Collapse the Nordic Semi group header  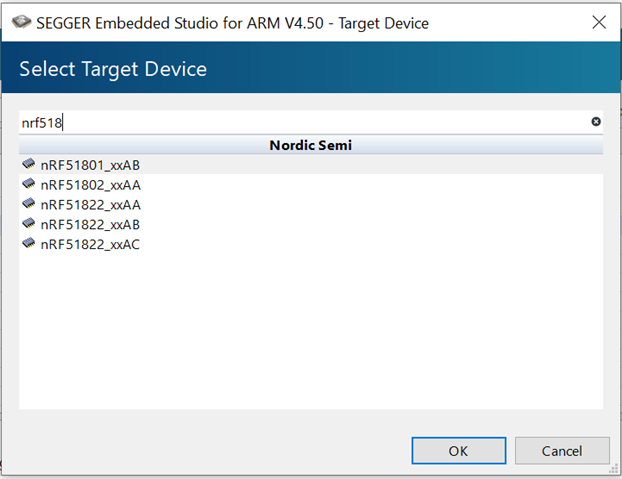coord(311,145)
